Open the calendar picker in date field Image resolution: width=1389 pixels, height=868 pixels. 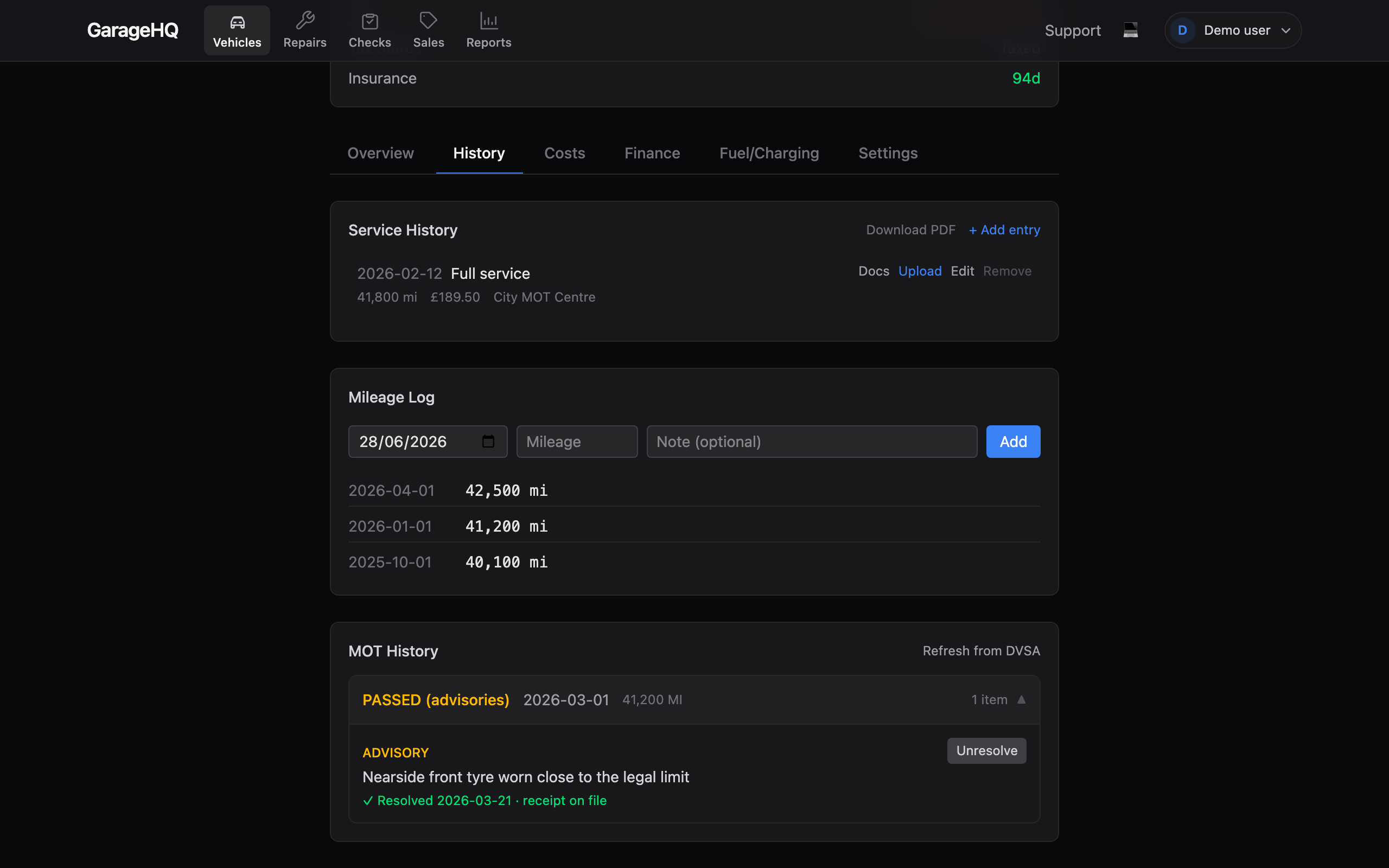click(x=488, y=441)
